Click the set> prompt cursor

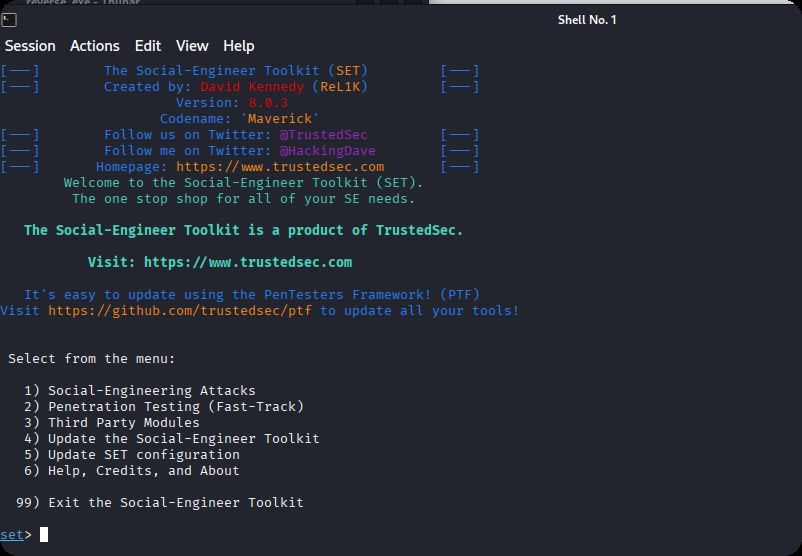point(44,535)
